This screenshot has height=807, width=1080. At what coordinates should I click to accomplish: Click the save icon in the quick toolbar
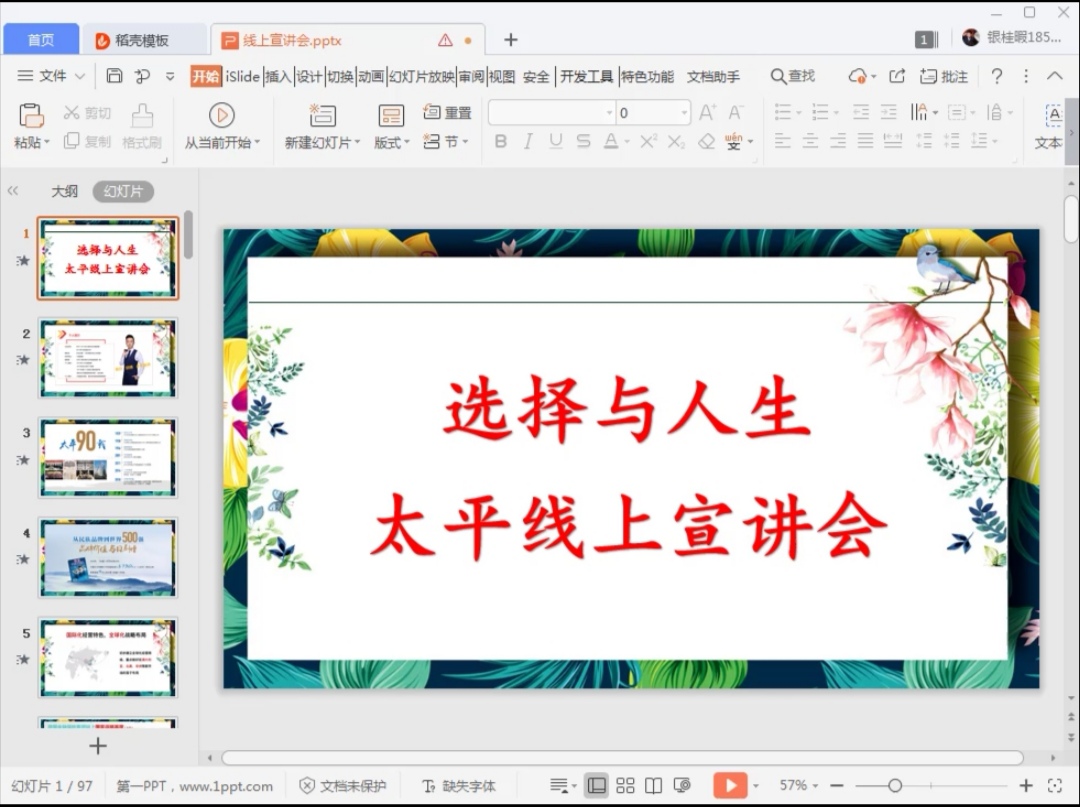coord(114,76)
